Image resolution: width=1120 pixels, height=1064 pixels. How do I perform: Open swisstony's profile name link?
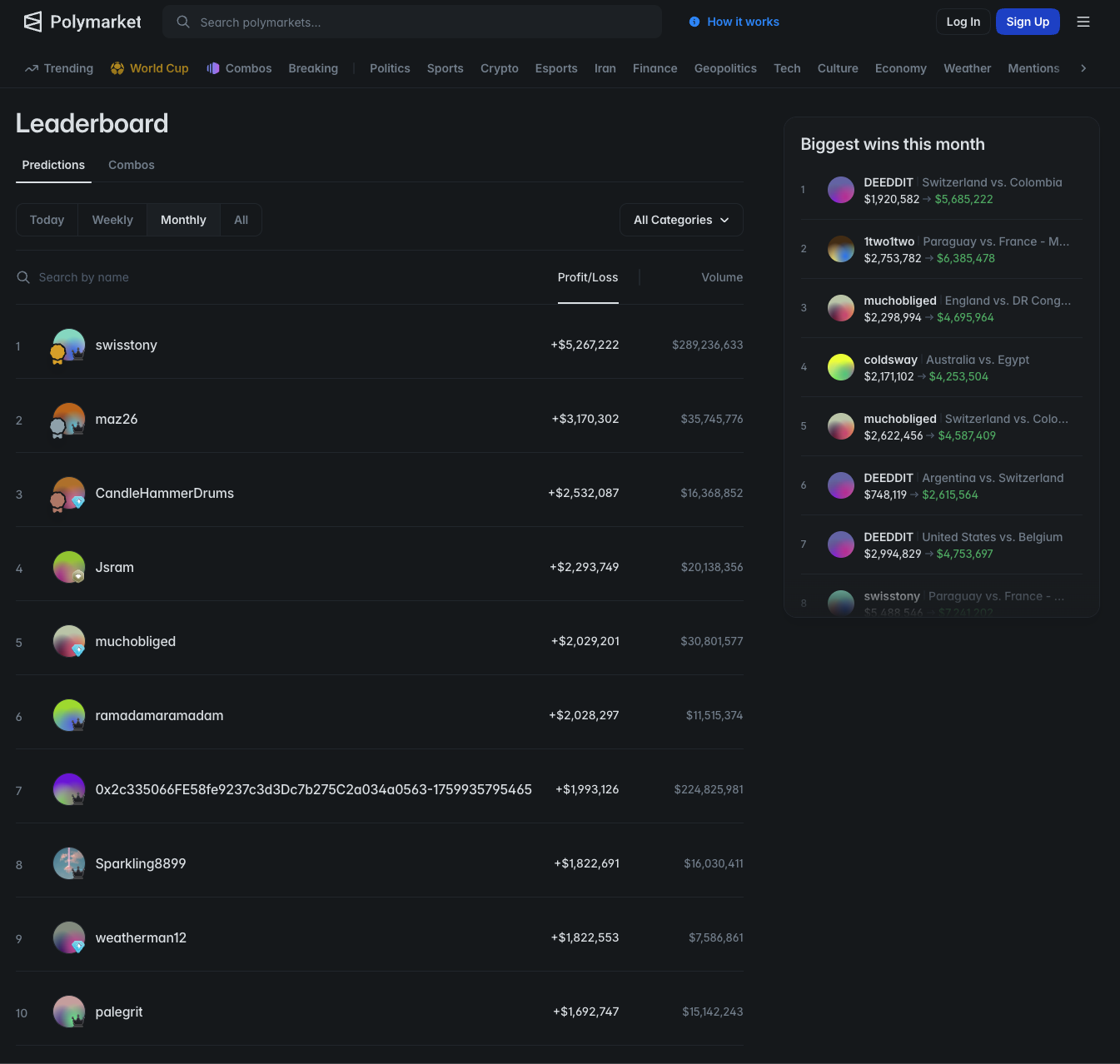pyautogui.click(x=127, y=345)
